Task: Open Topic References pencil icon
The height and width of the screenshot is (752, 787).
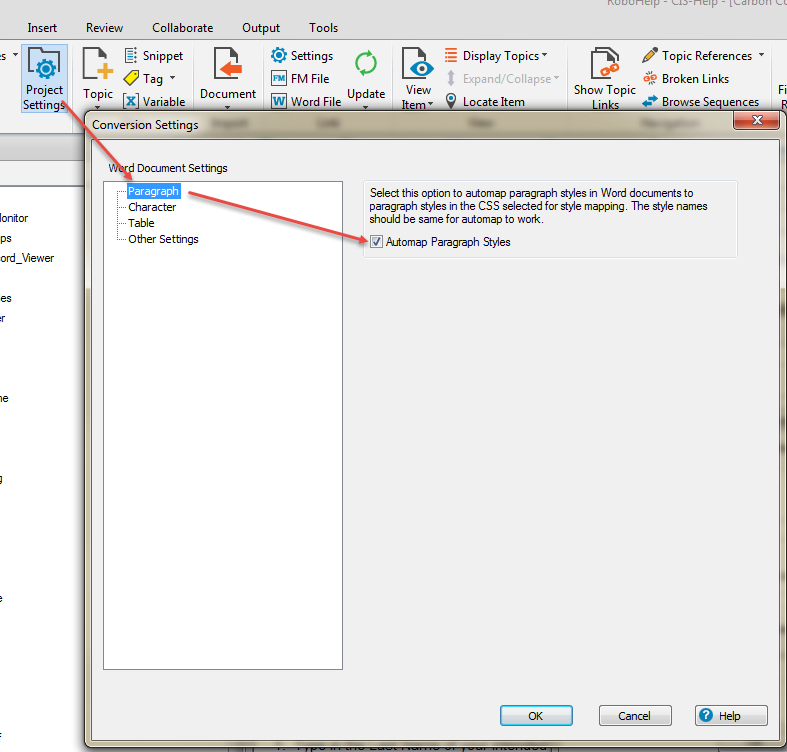Action: [x=650, y=55]
